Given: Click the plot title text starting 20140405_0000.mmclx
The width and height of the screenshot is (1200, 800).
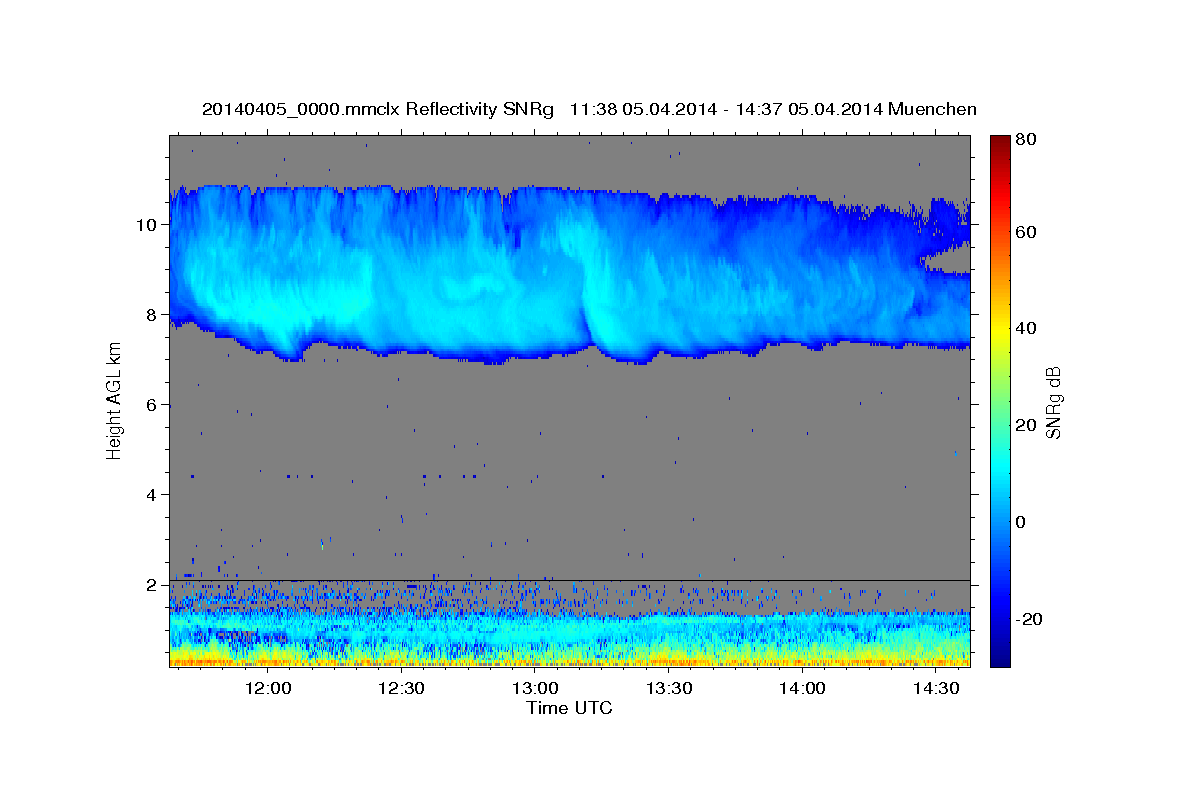Looking at the screenshot, I should 589,109.
